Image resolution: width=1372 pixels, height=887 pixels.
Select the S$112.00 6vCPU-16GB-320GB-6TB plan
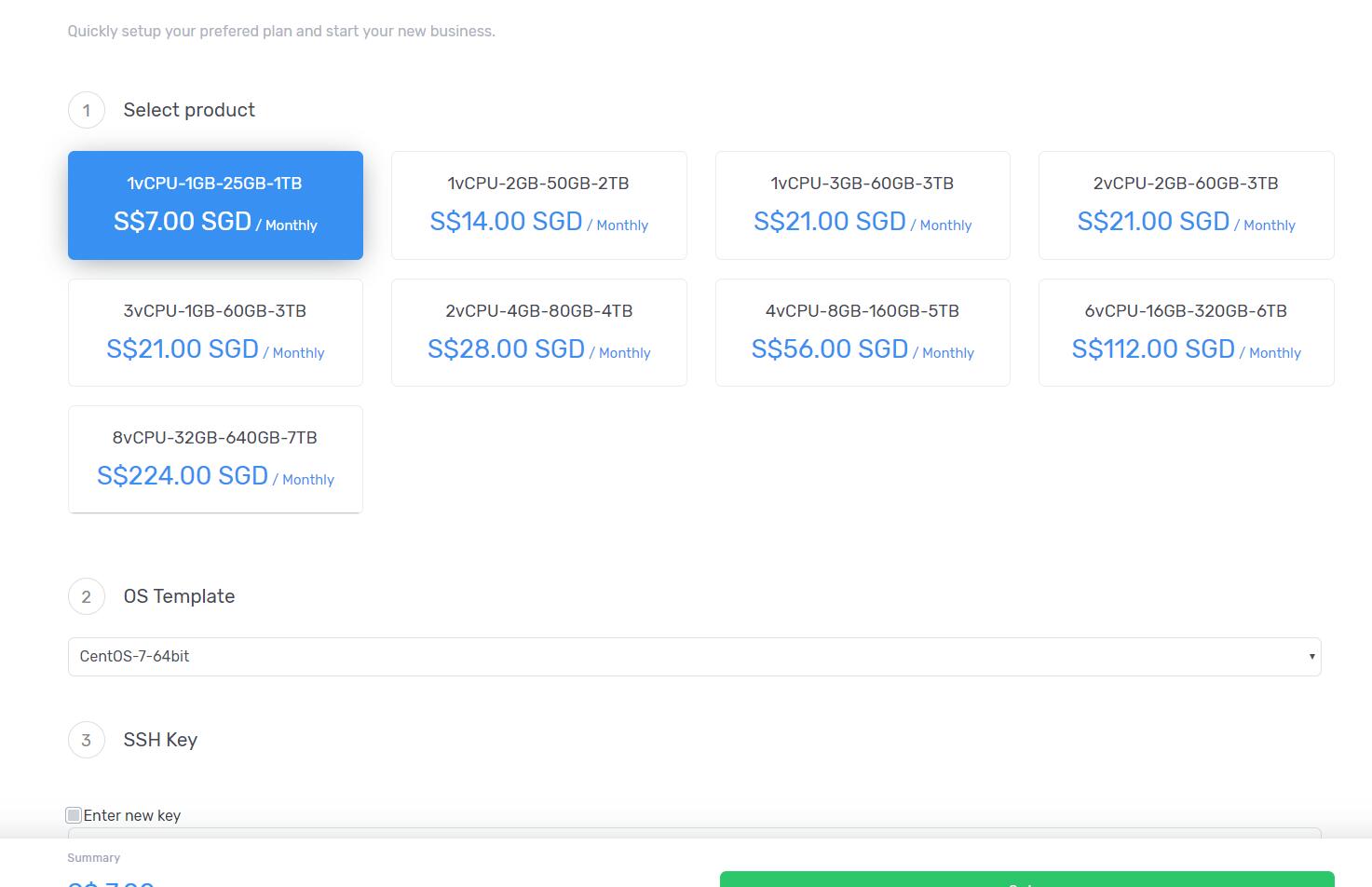click(1186, 333)
